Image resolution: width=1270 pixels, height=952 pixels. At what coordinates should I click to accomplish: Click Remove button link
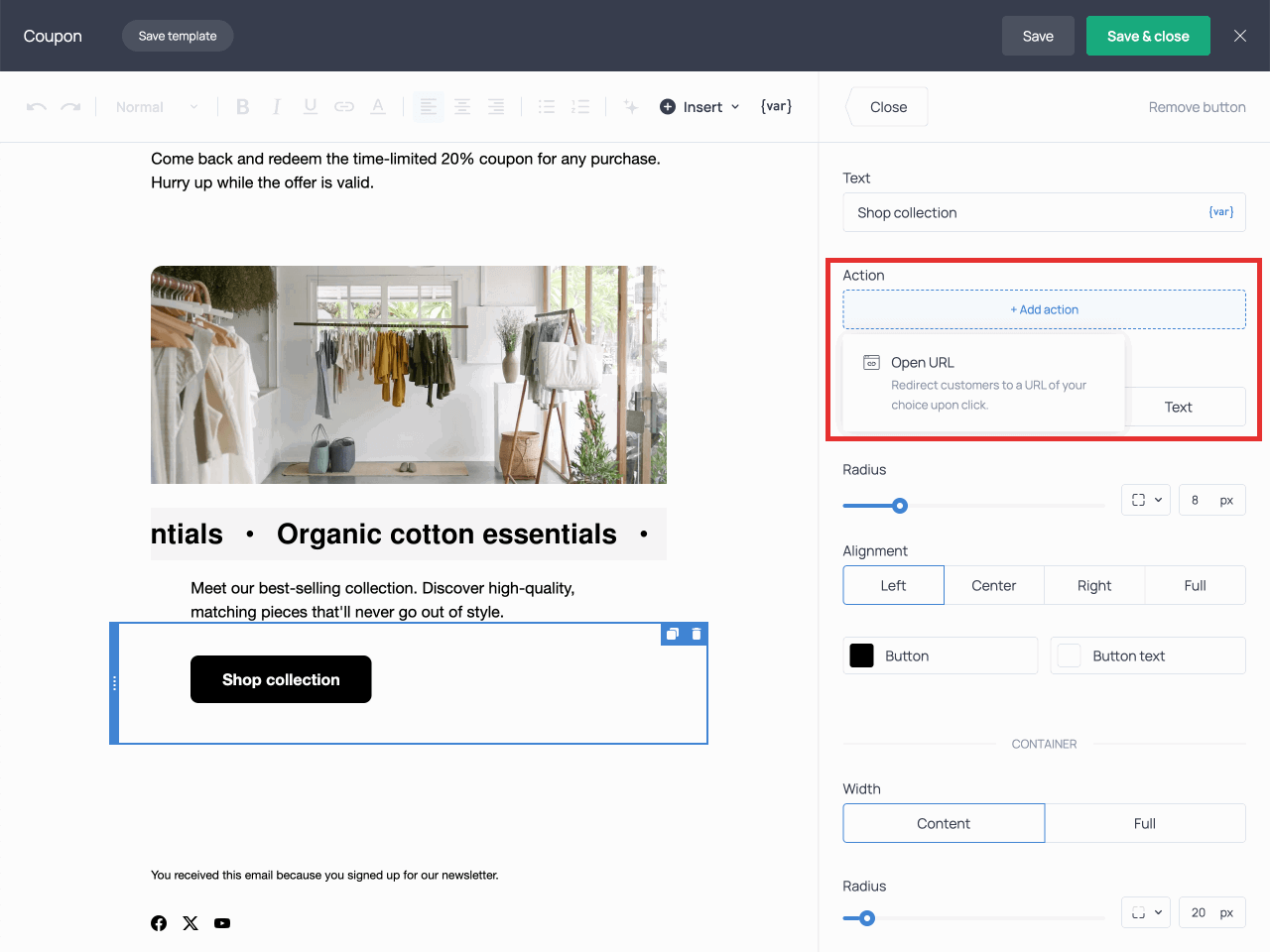coord(1197,107)
